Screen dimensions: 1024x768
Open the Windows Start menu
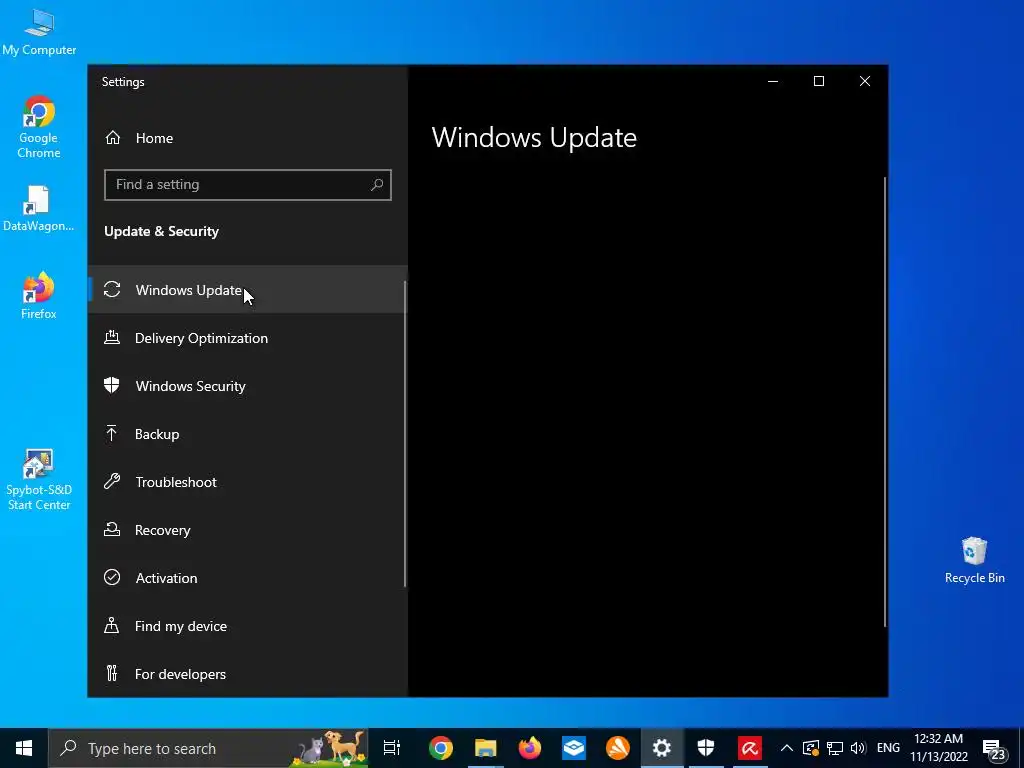click(x=24, y=748)
